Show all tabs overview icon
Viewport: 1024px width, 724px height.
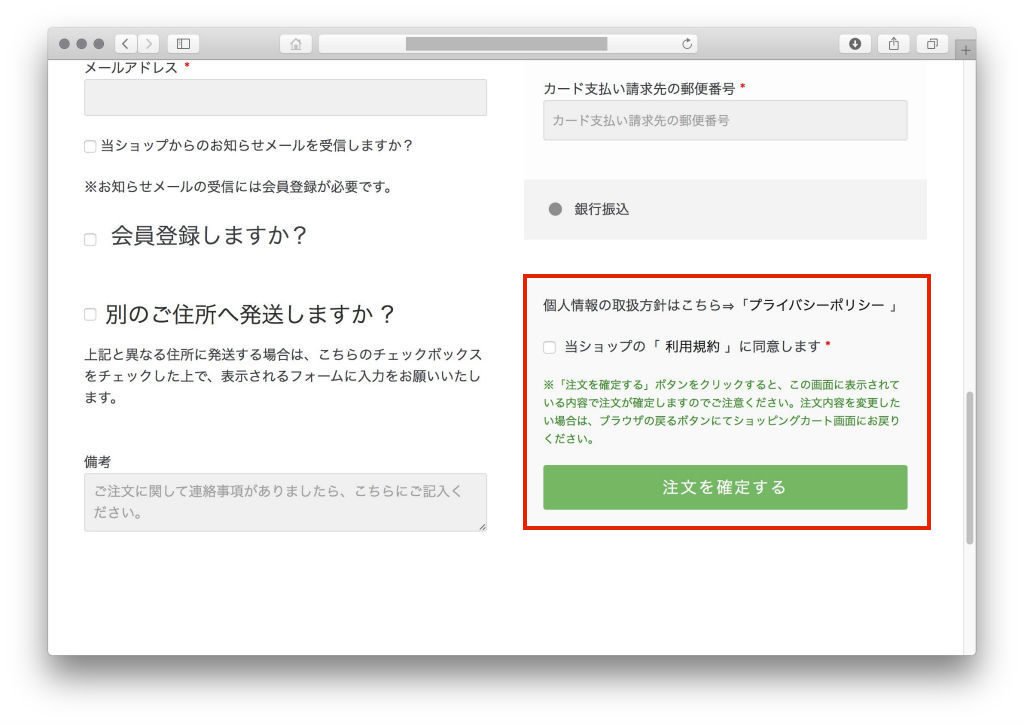tap(932, 44)
